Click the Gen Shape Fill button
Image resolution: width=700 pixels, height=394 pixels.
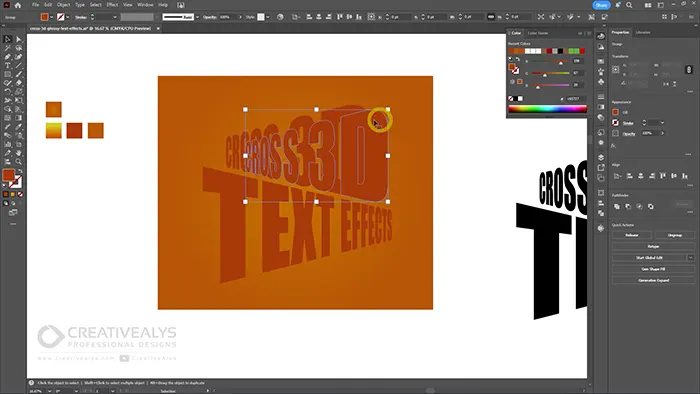pos(653,269)
